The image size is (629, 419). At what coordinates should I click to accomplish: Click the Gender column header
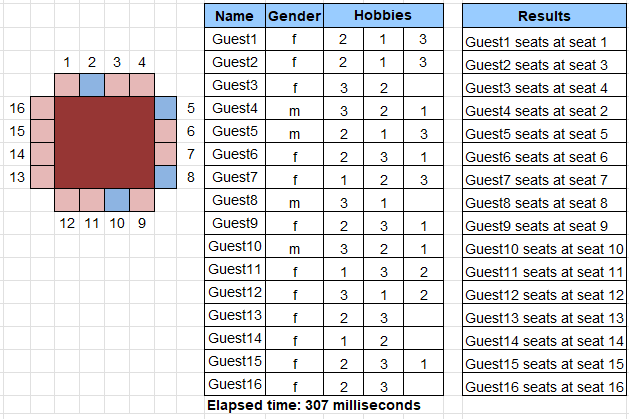[x=294, y=16]
